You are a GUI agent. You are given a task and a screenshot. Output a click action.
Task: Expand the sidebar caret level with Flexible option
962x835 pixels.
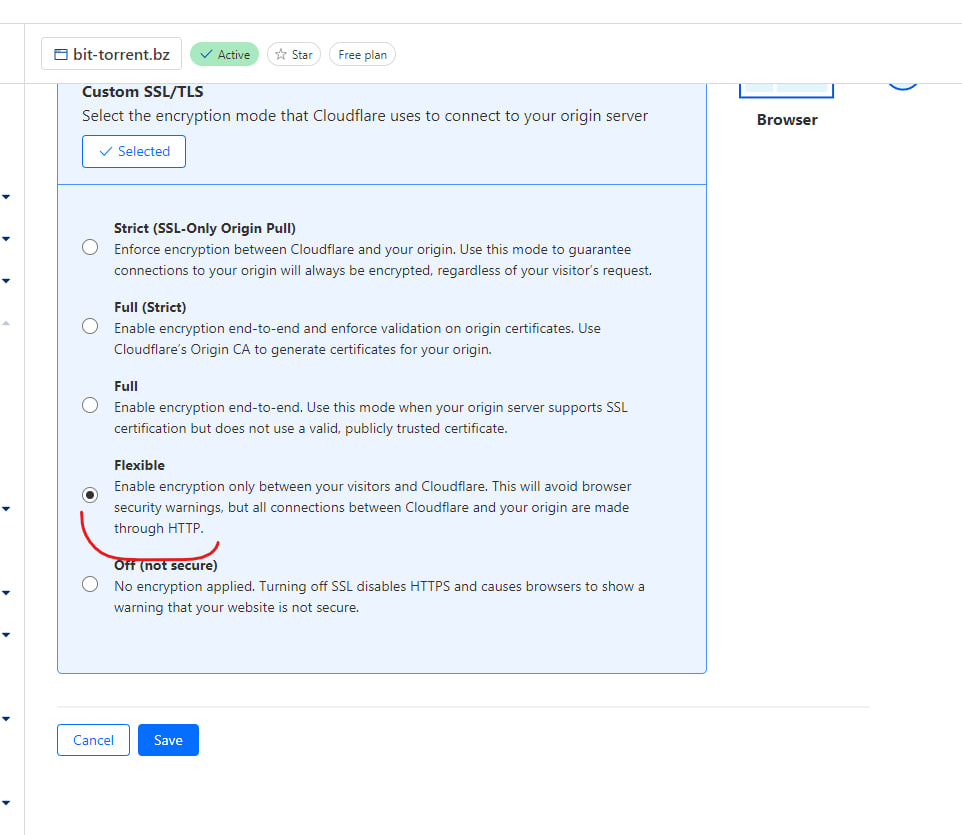coord(6,508)
